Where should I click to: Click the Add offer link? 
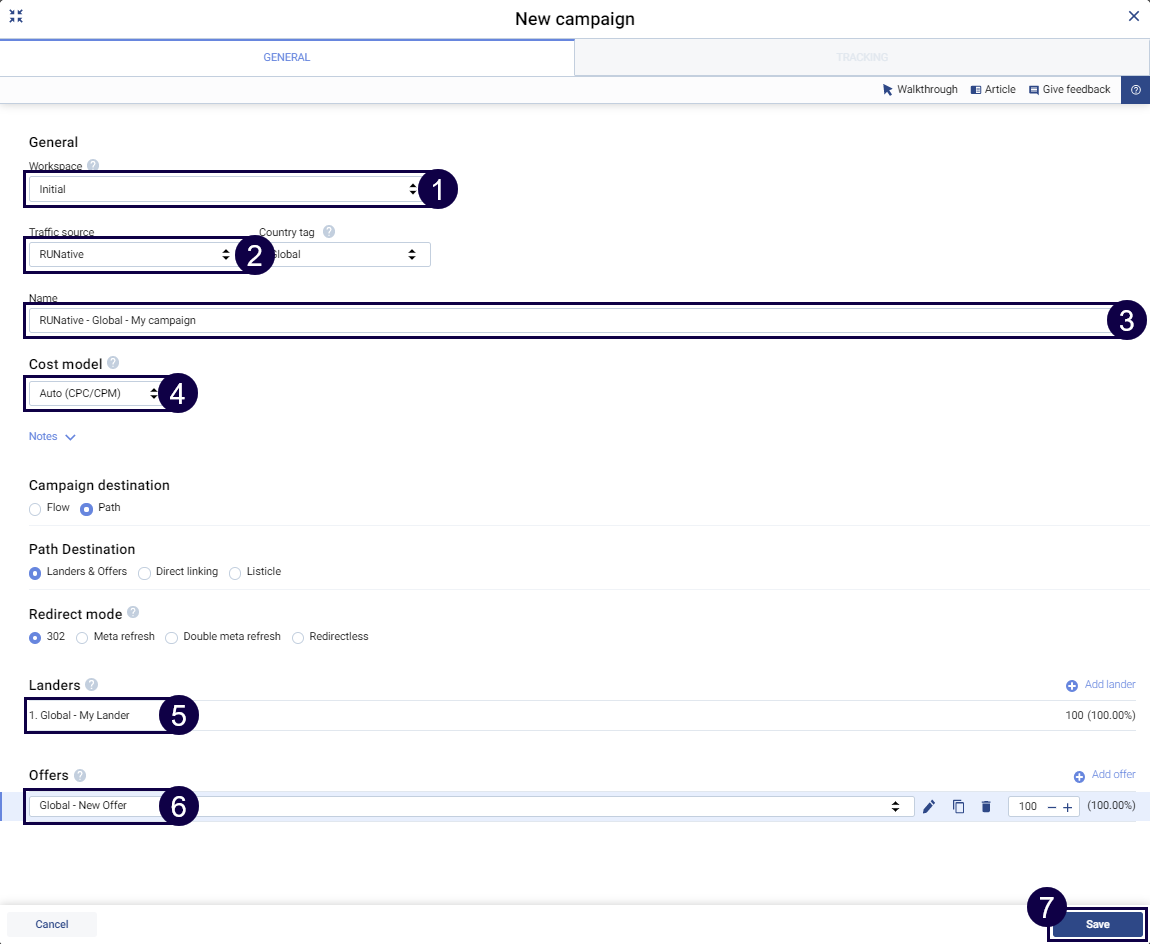(1113, 775)
